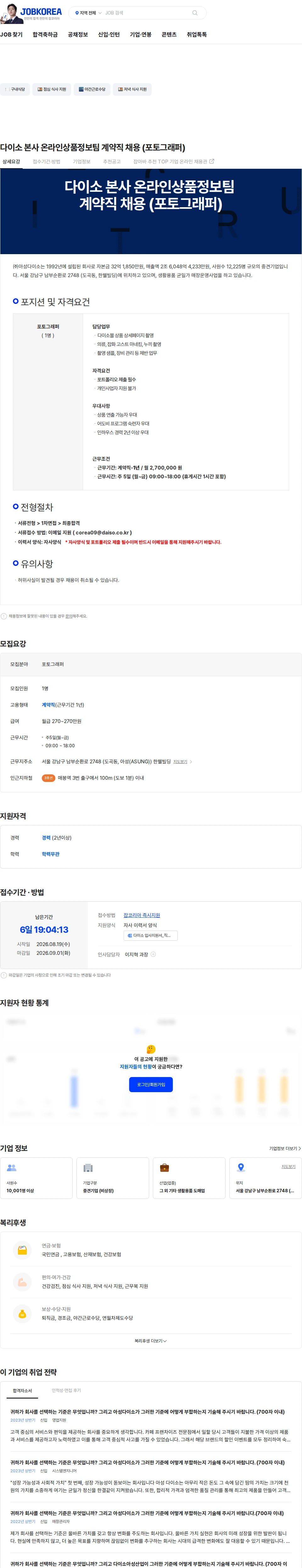Click the 6일 19:04:13 remaining time

coord(44,929)
